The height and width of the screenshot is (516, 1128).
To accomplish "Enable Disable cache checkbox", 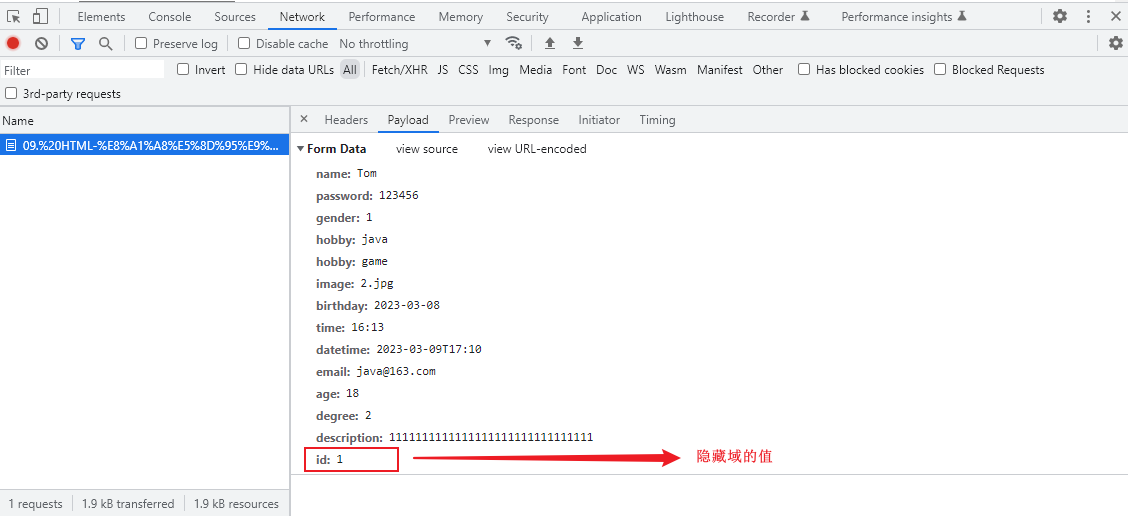I will point(244,43).
